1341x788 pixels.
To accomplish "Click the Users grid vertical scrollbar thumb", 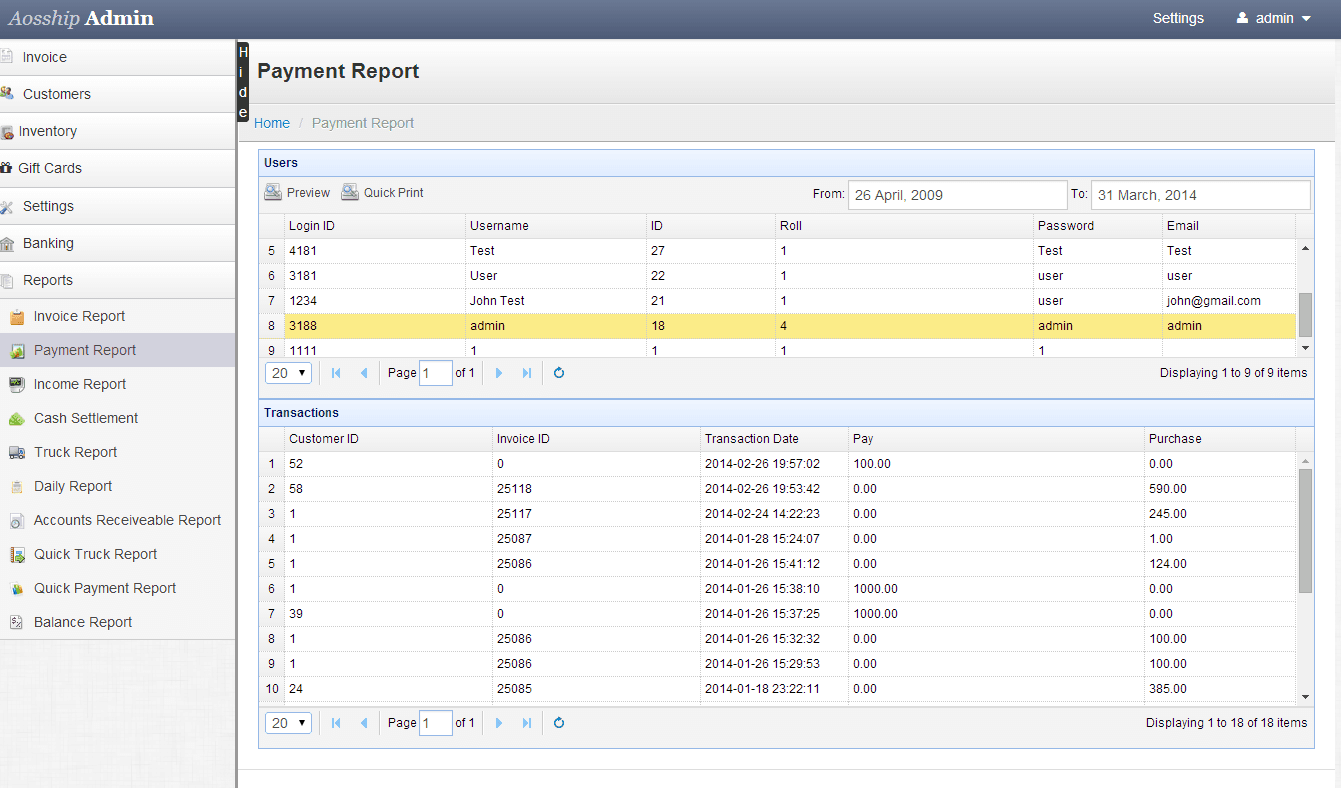I will click(1304, 315).
